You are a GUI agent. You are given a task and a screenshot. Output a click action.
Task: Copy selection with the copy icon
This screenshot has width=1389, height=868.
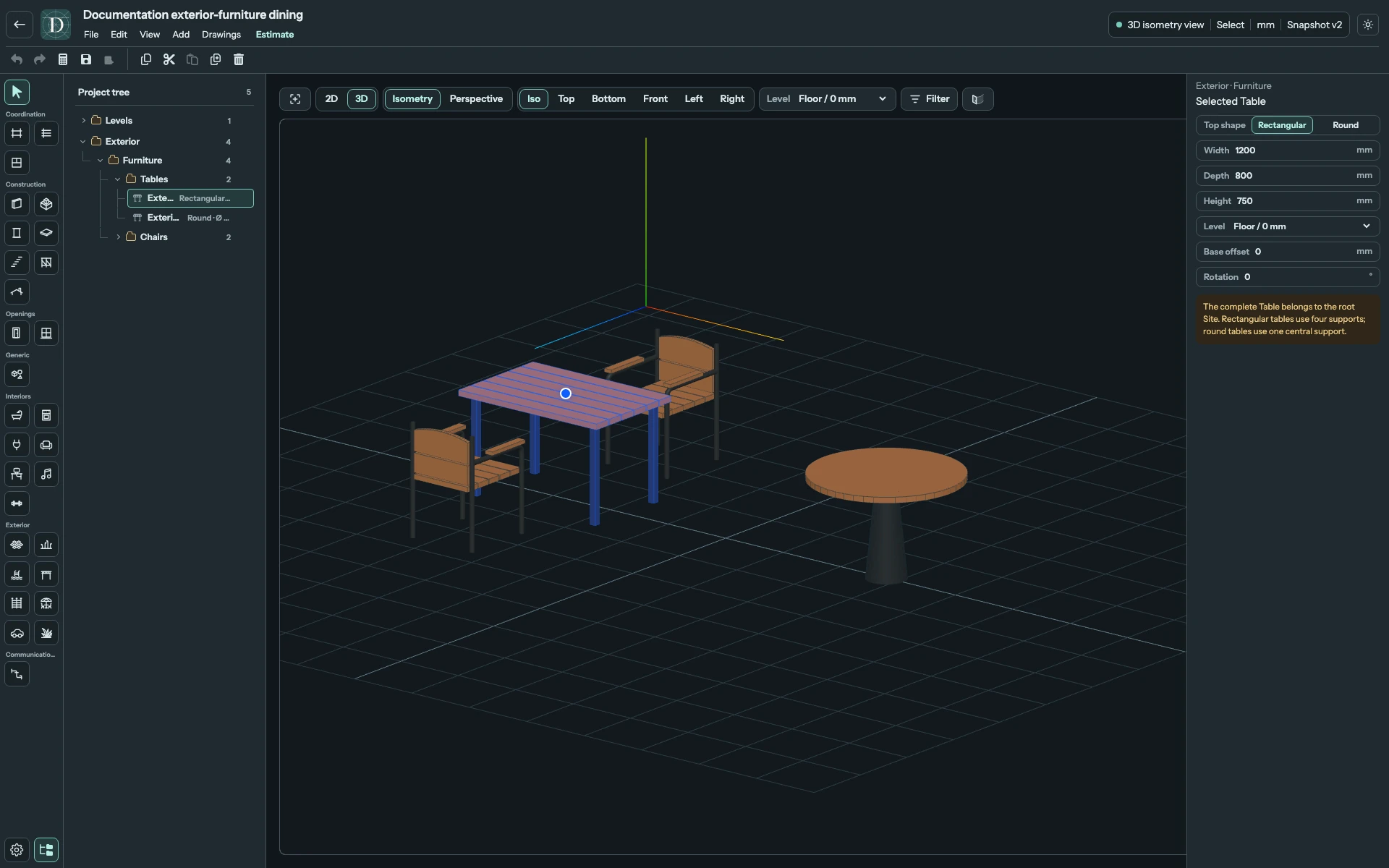pyautogui.click(x=146, y=59)
